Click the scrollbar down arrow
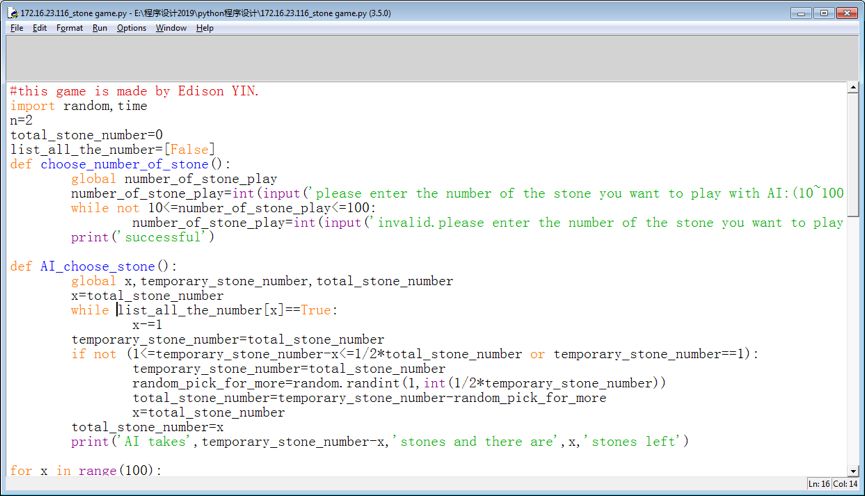Image resolution: width=865 pixels, height=496 pixels. pos(853,471)
